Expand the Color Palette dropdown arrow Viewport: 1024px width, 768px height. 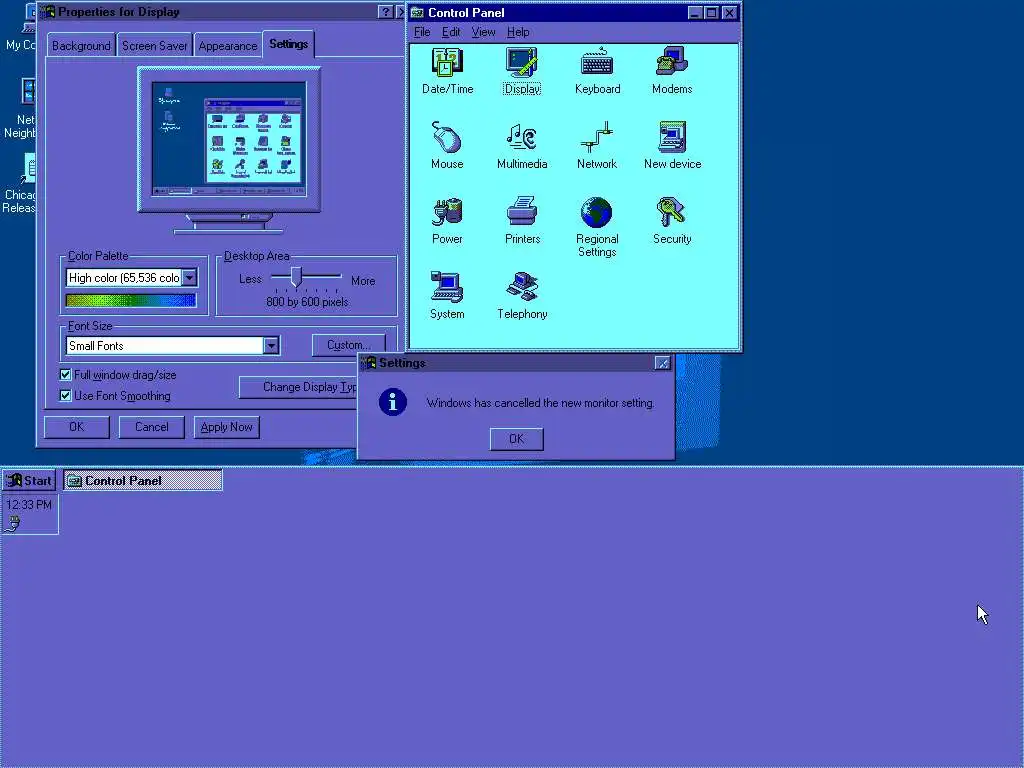(189, 278)
